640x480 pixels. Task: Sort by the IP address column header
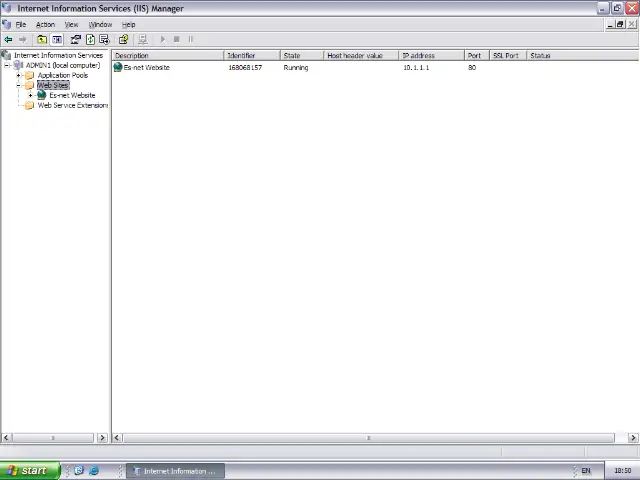431,56
